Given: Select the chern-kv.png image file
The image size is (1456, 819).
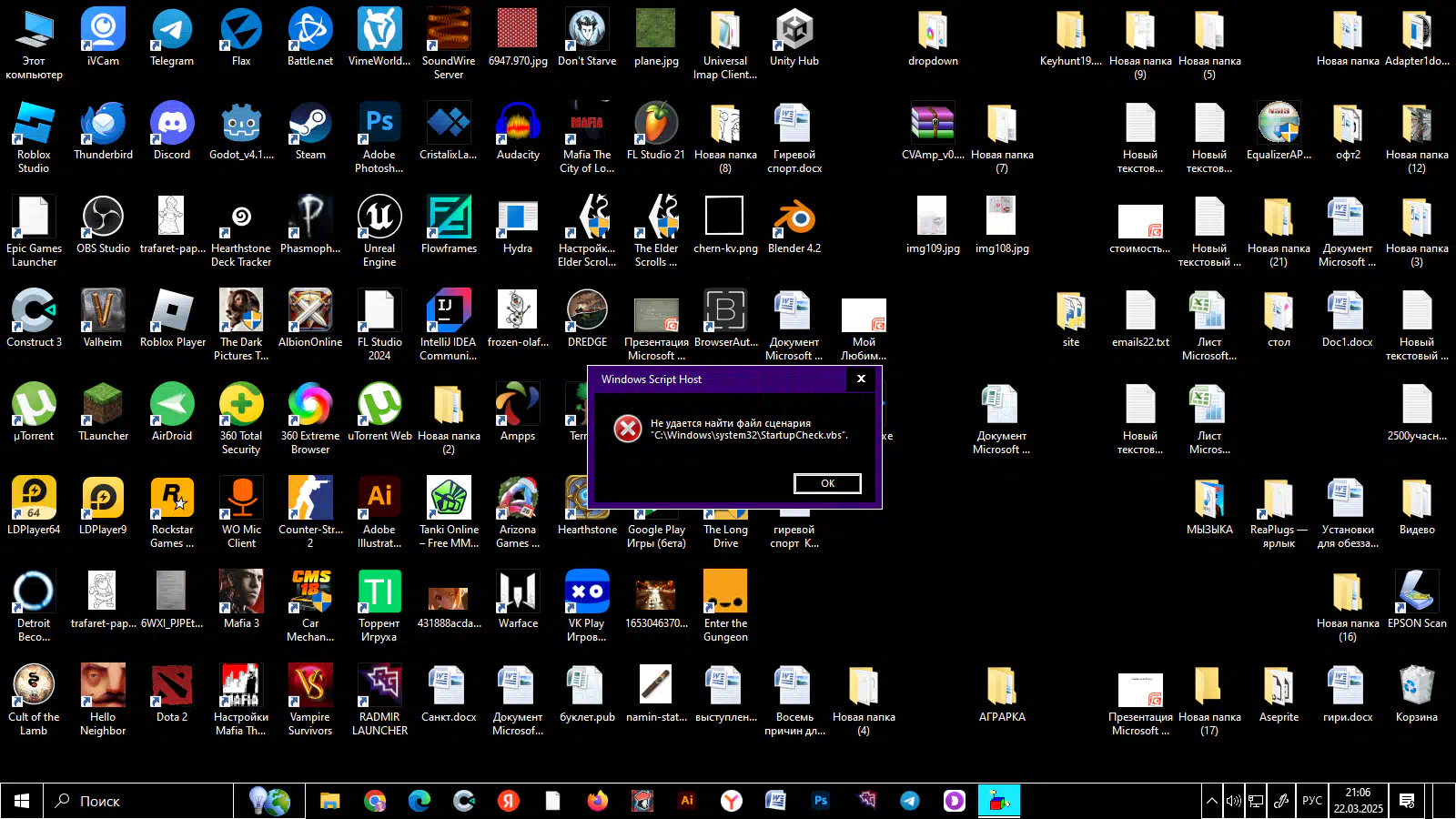Looking at the screenshot, I should coord(725,226).
